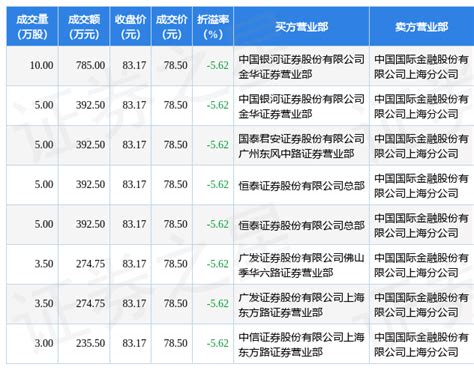
Task: Click buyer 广发证券 佛山季华六路证券营业部
Action: coord(301,265)
